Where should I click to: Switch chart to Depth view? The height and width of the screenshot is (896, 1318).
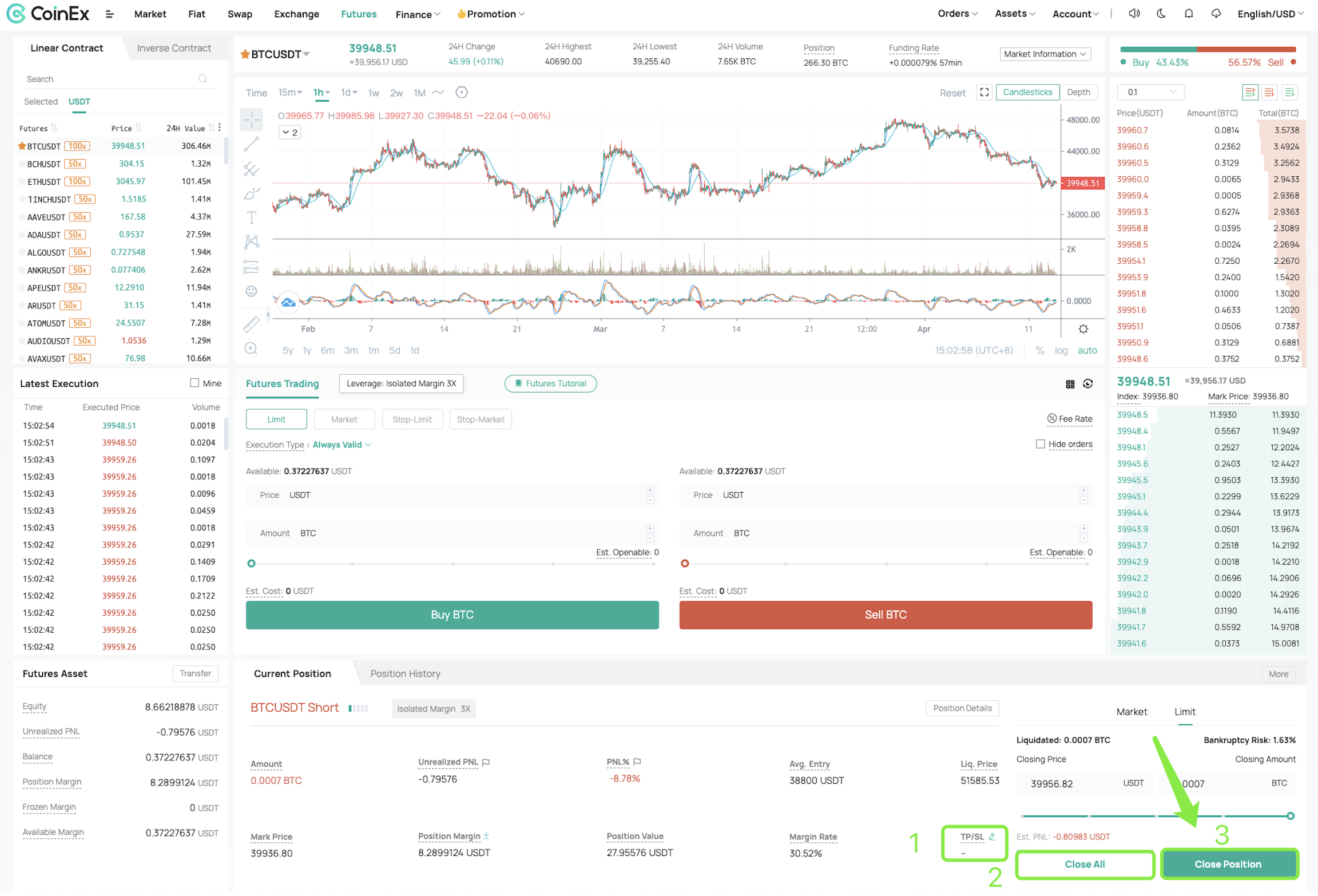tap(1078, 92)
